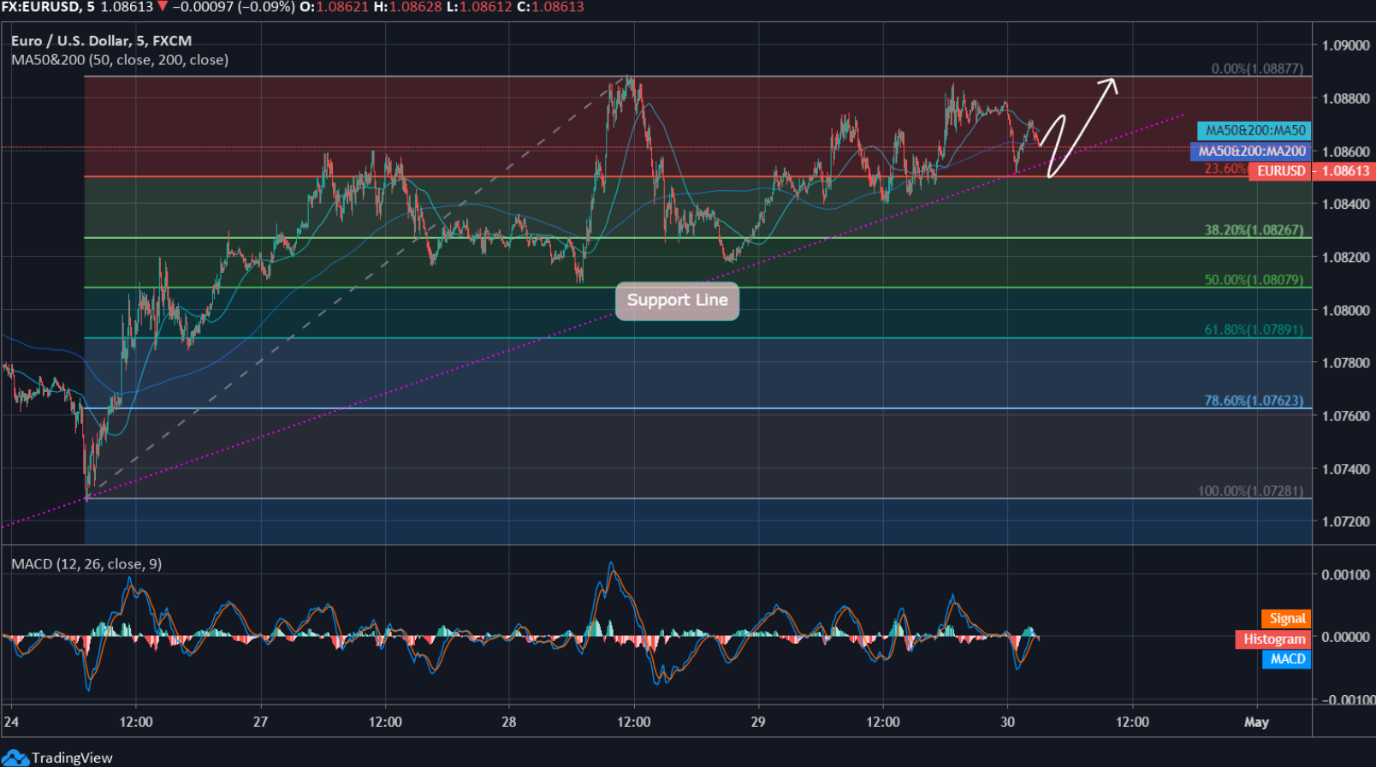The image size is (1376, 767).
Task: Select the 38.20% Fibonacci level label
Action: click(1254, 230)
